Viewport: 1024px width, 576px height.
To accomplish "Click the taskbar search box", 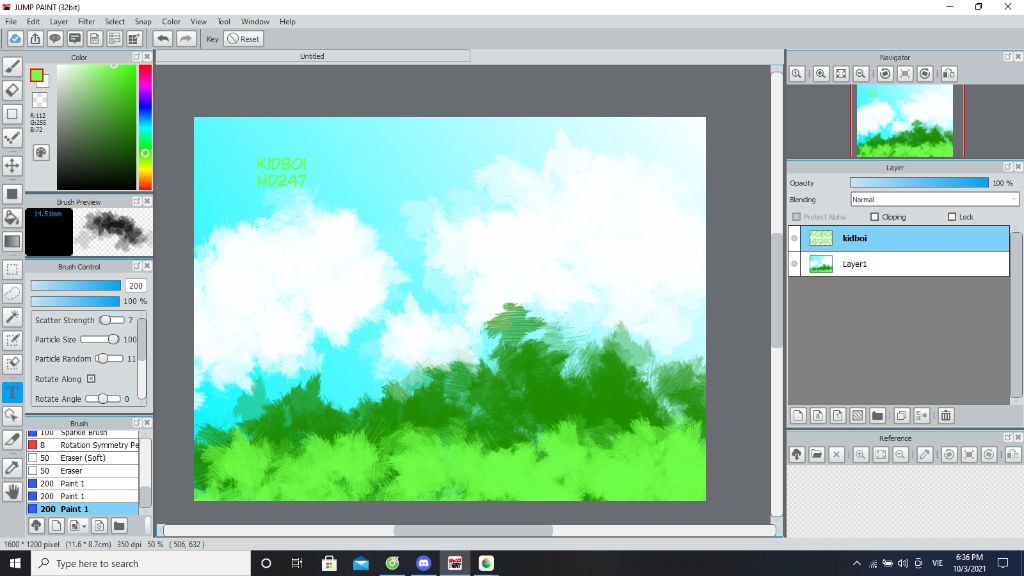I will click(141, 563).
